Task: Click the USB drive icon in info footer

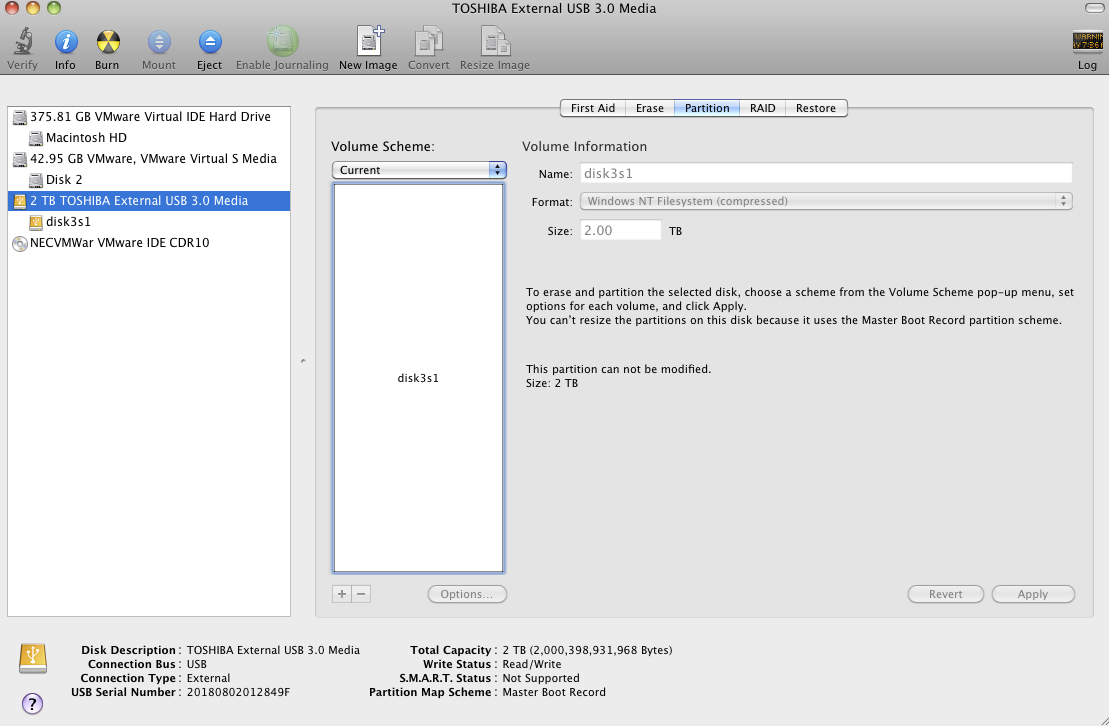Action: point(33,658)
